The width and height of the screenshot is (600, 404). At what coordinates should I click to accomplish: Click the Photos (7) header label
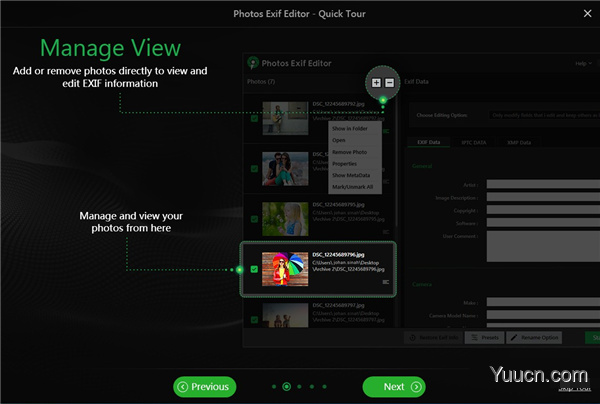[x=261, y=82]
